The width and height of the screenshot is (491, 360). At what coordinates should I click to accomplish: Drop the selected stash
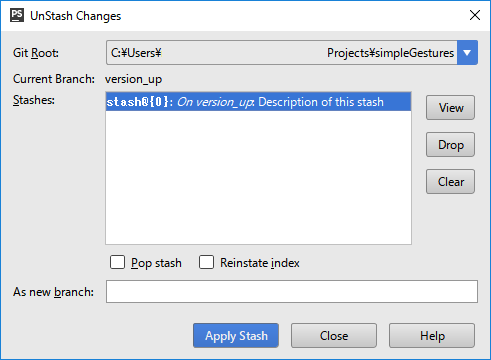pos(450,145)
